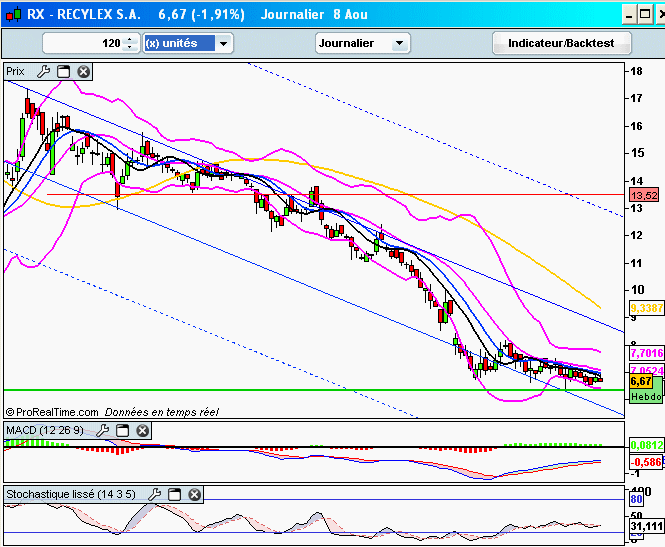
Task: Increase the units count with up arrow
Action: [130, 39]
